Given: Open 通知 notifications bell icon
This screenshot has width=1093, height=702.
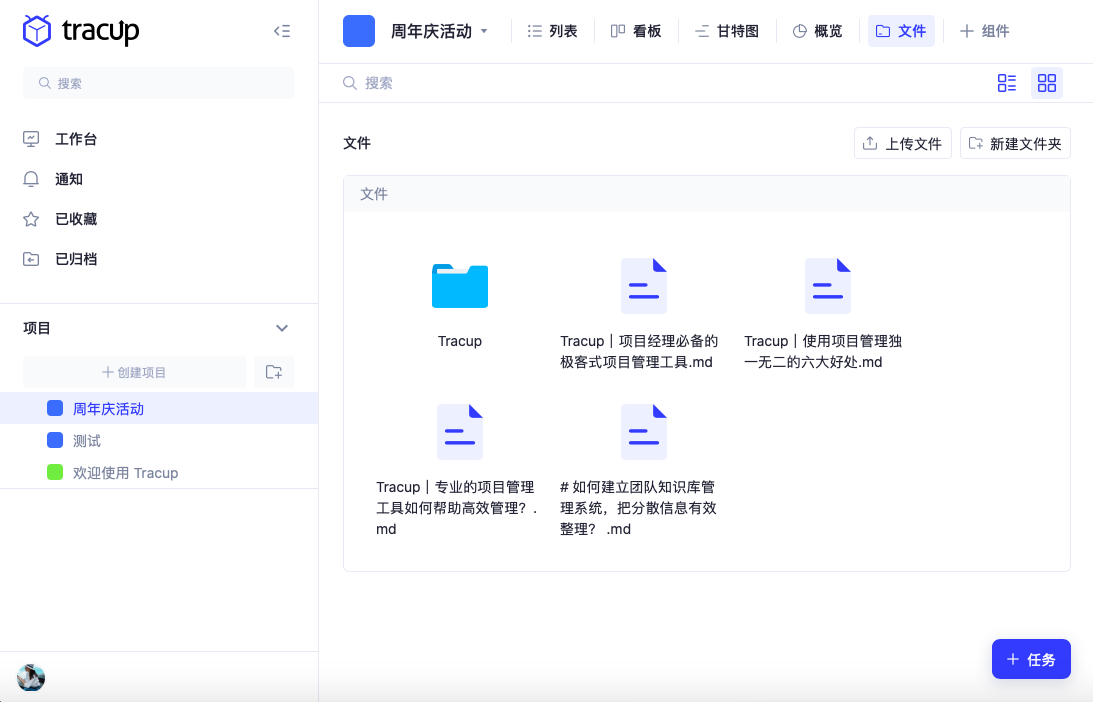Looking at the screenshot, I should click(x=31, y=179).
